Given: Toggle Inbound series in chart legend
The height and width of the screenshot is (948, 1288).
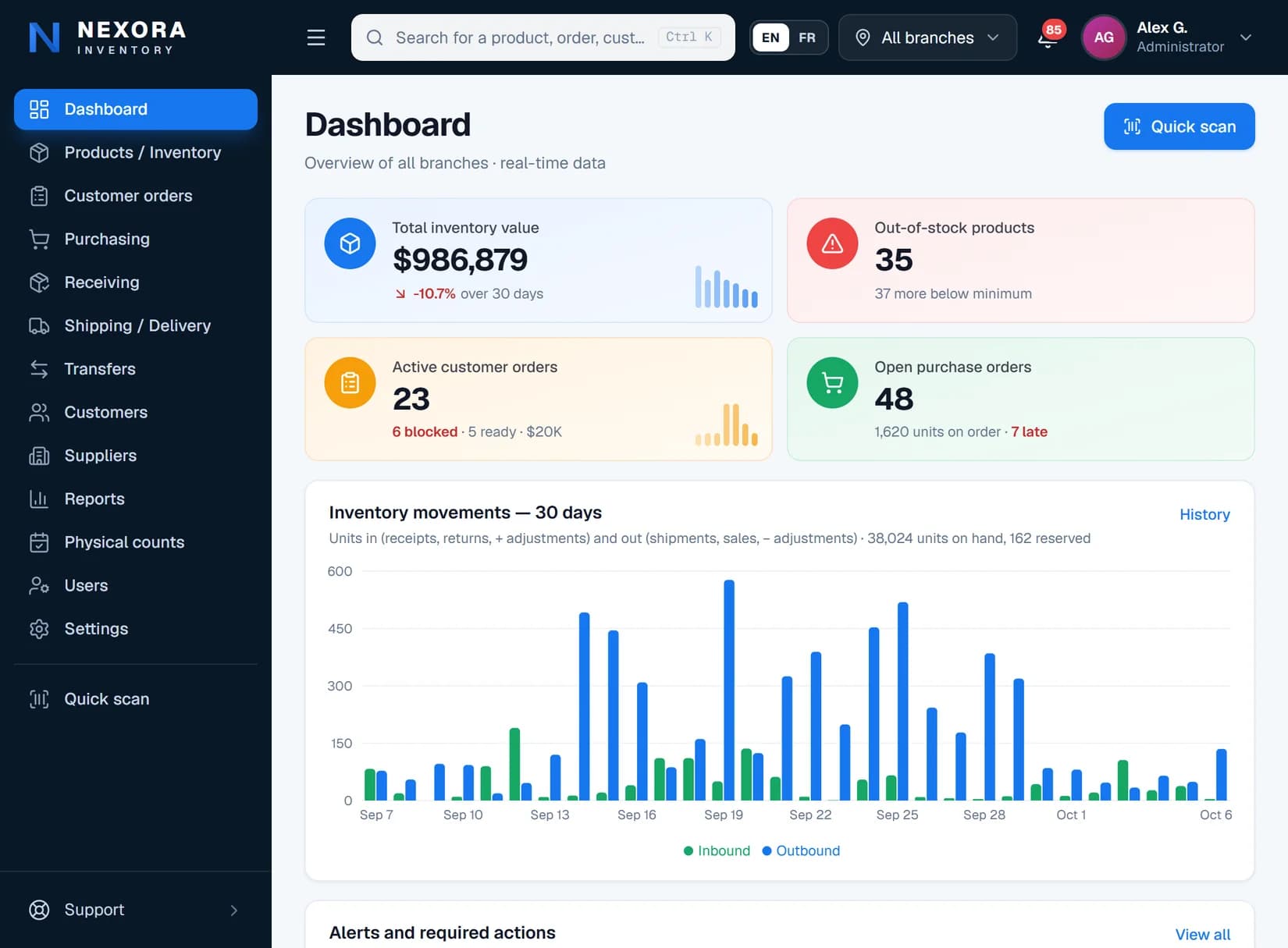Looking at the screenshot, I should (x=717, y=850).
